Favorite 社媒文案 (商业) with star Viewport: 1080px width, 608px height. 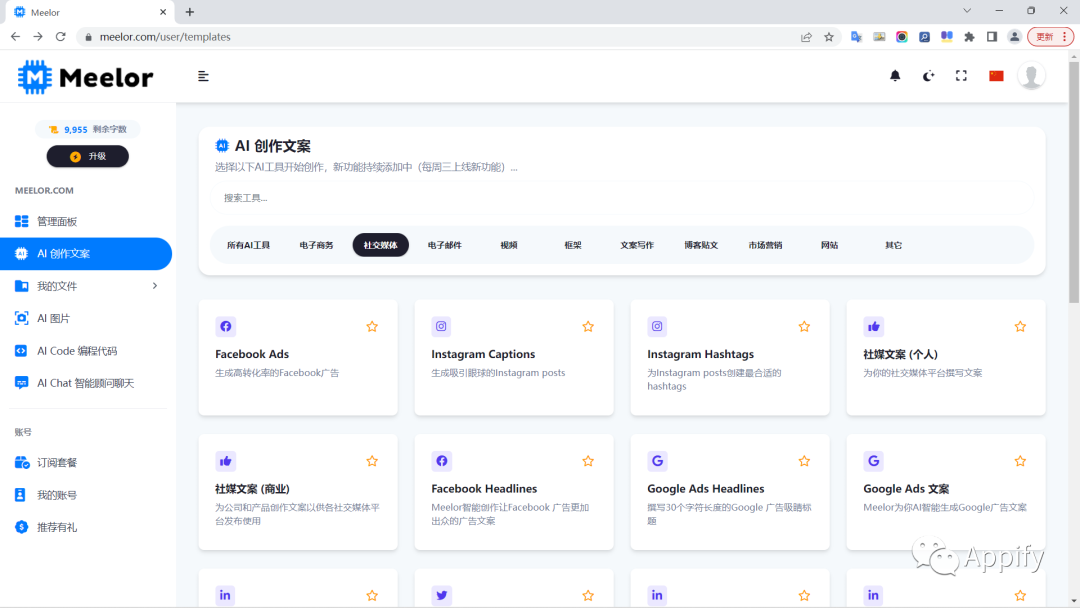372,461
